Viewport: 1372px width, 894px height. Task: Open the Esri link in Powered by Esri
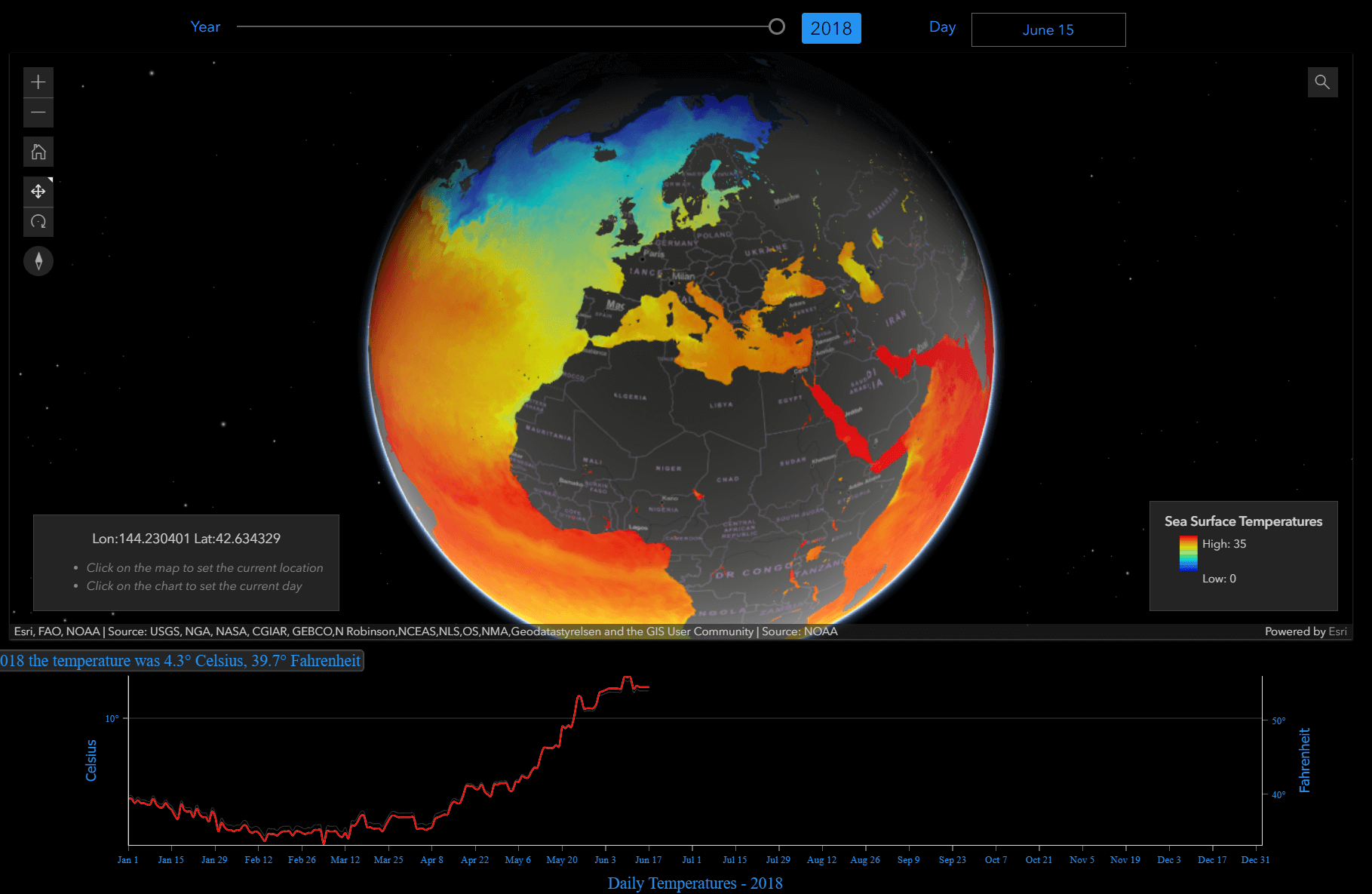1337,631
